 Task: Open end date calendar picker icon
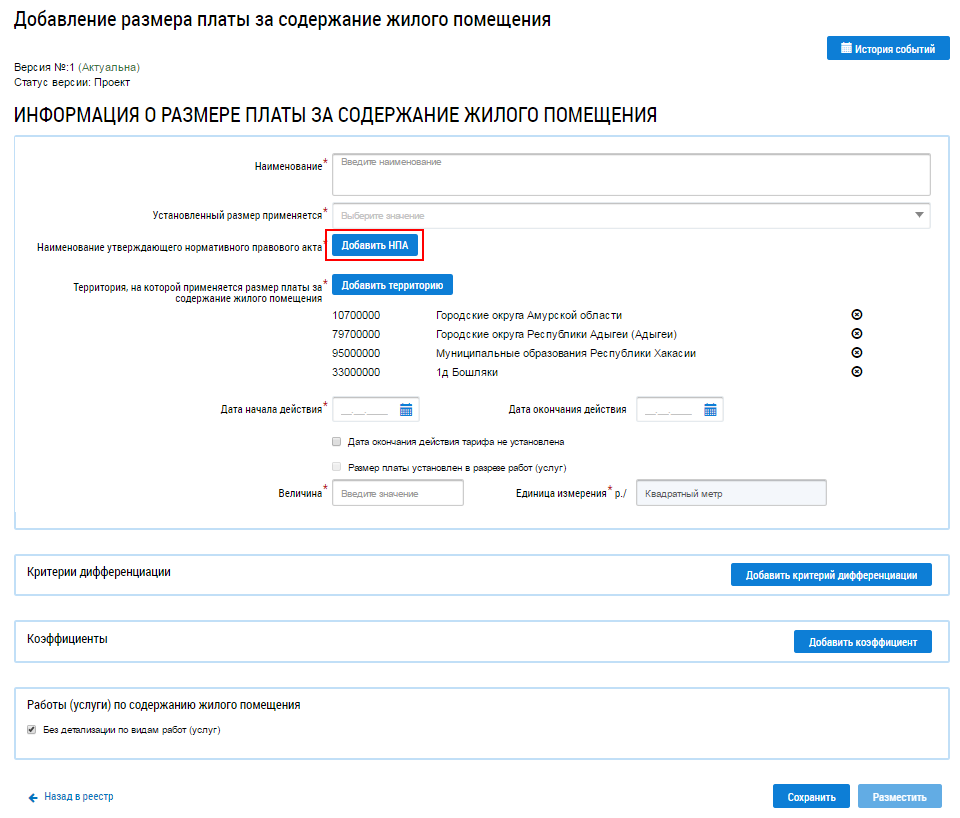point(710,410)
